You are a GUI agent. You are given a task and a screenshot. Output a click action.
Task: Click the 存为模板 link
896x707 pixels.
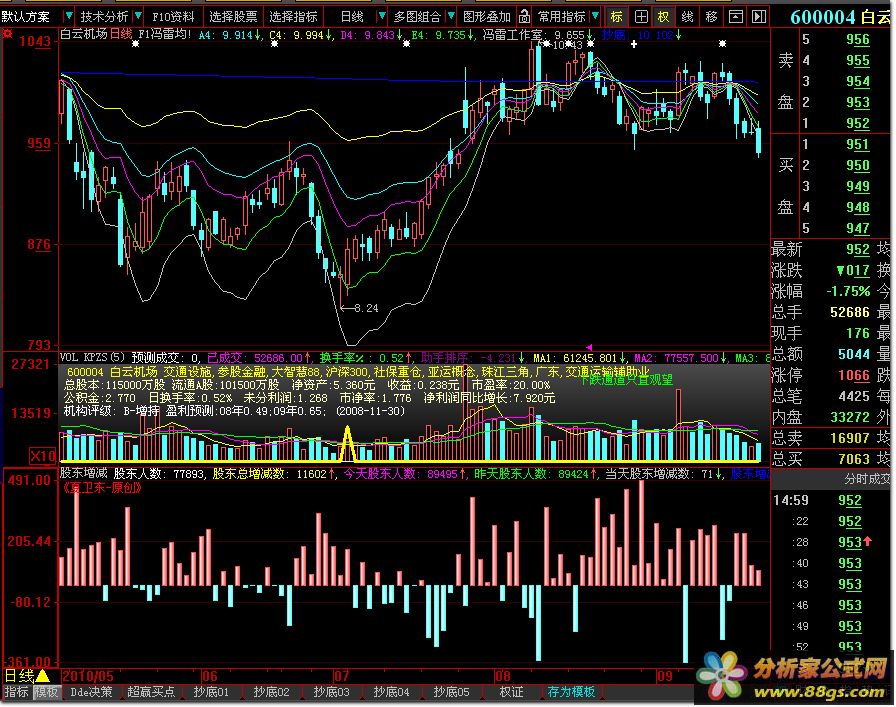571,692
